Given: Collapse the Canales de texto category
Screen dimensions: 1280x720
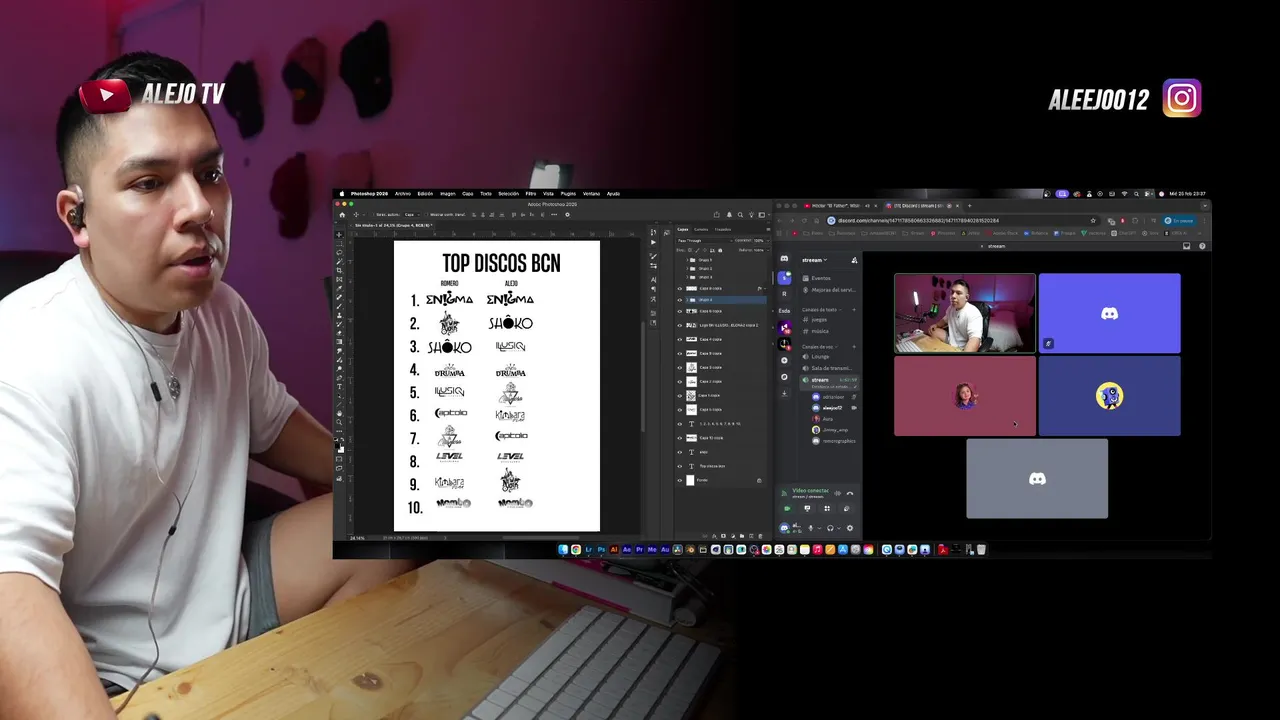Looking at the screenshot, I should click(x=822, y=310).
